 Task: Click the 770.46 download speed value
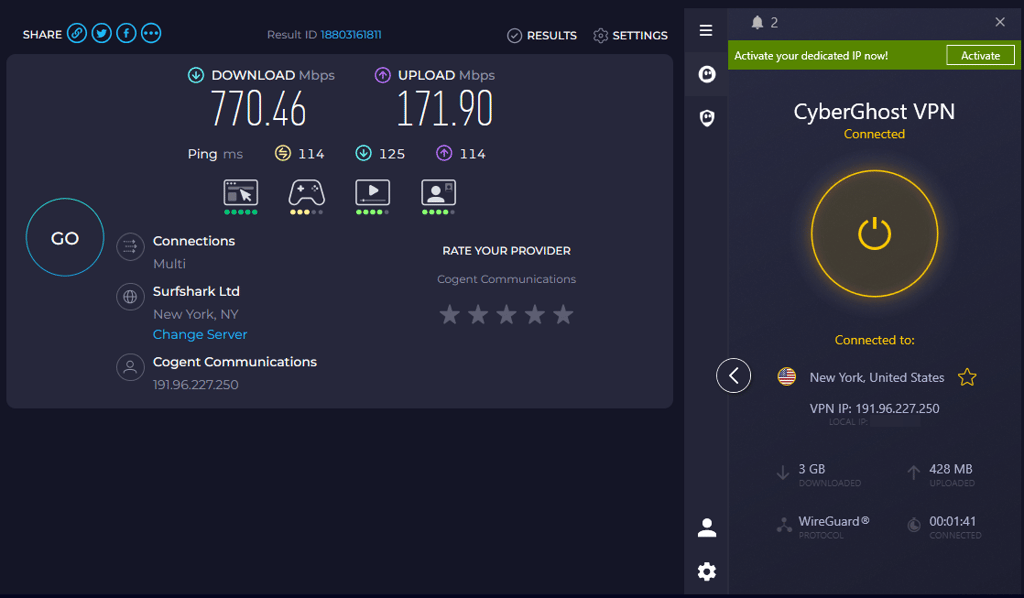259,108
